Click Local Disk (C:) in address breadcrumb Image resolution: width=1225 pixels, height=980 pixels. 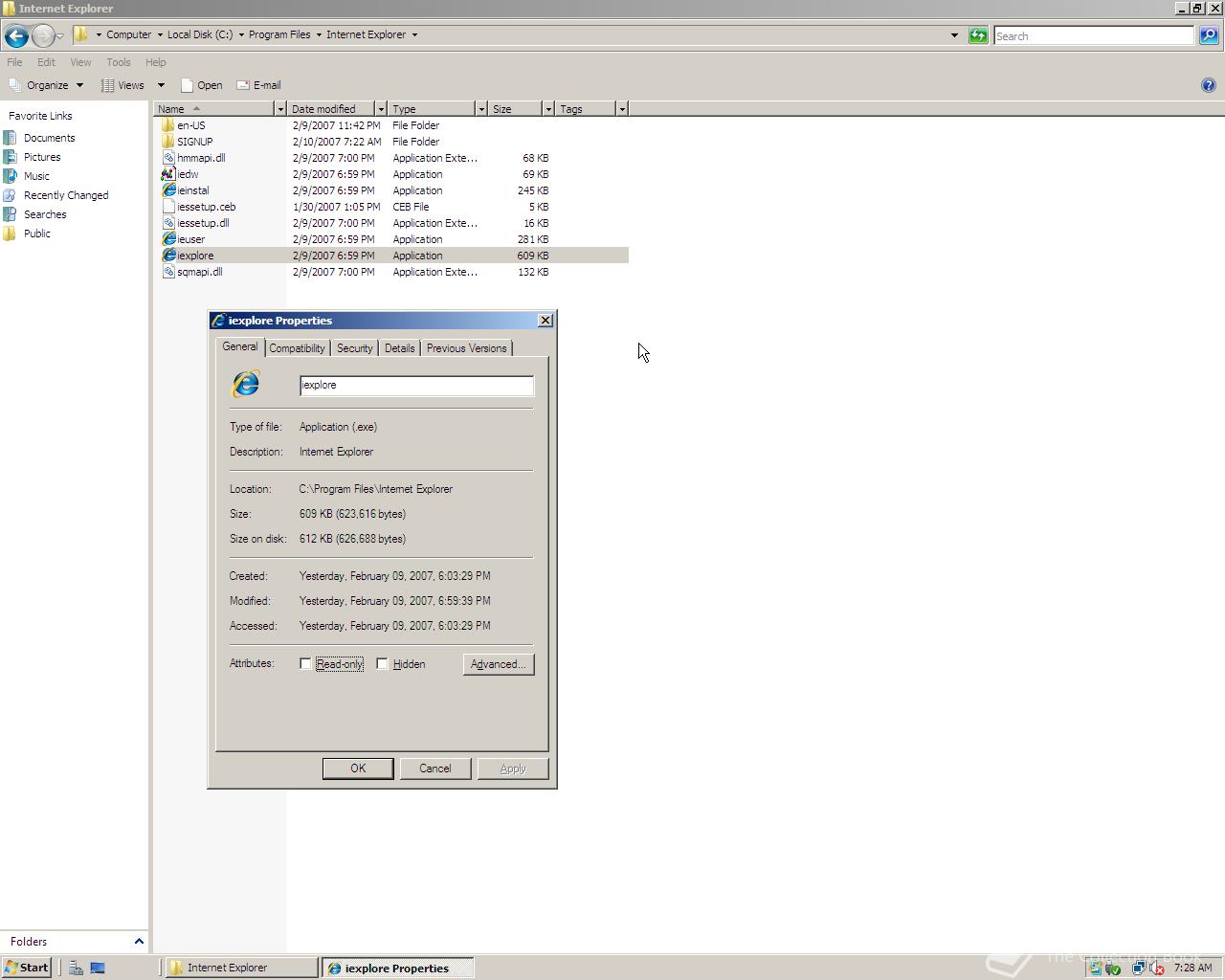tap(200, 34)
